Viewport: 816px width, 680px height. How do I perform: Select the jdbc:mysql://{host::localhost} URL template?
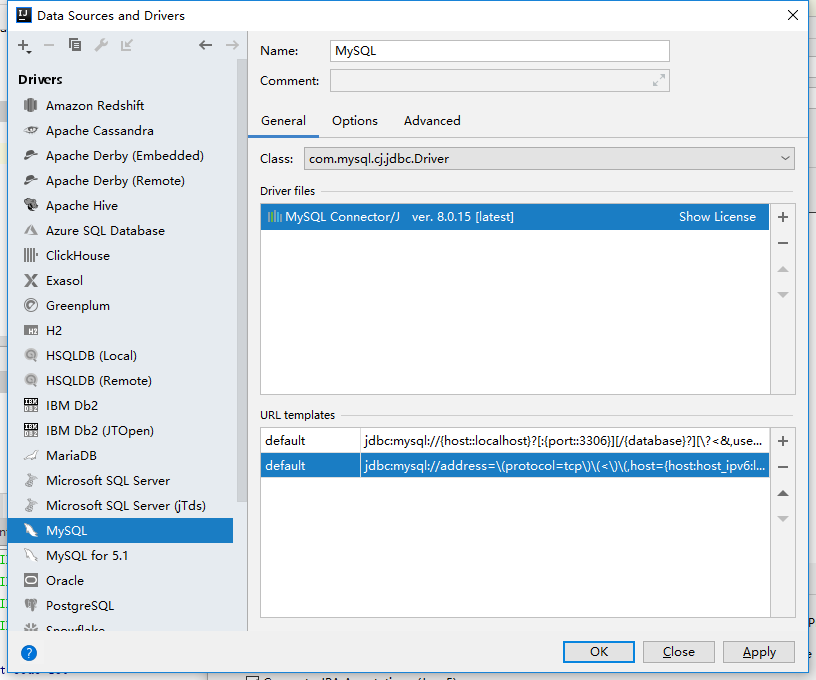click(514, 441)
